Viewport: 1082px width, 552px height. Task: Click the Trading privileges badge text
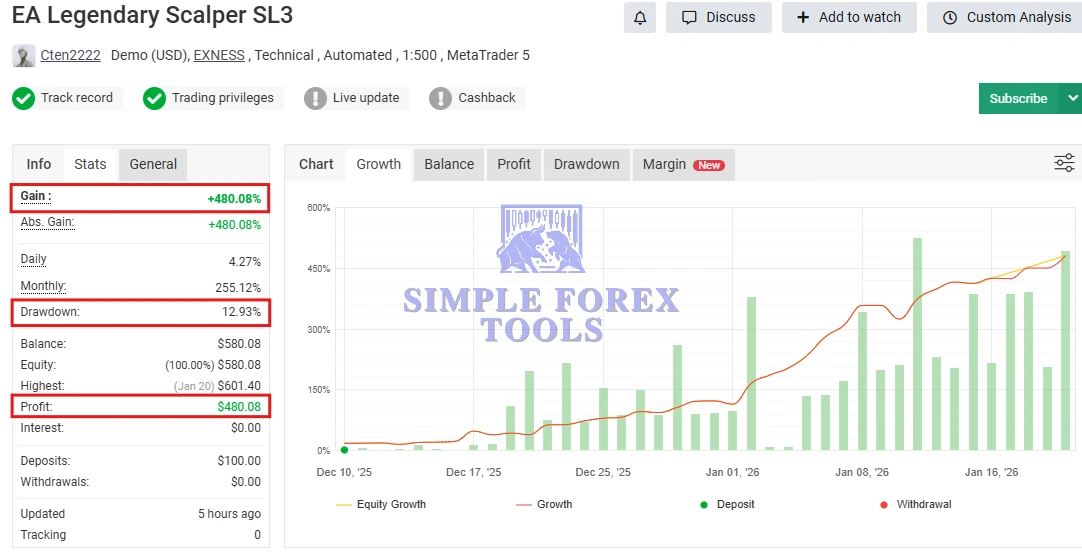click(x=223, y=98)
